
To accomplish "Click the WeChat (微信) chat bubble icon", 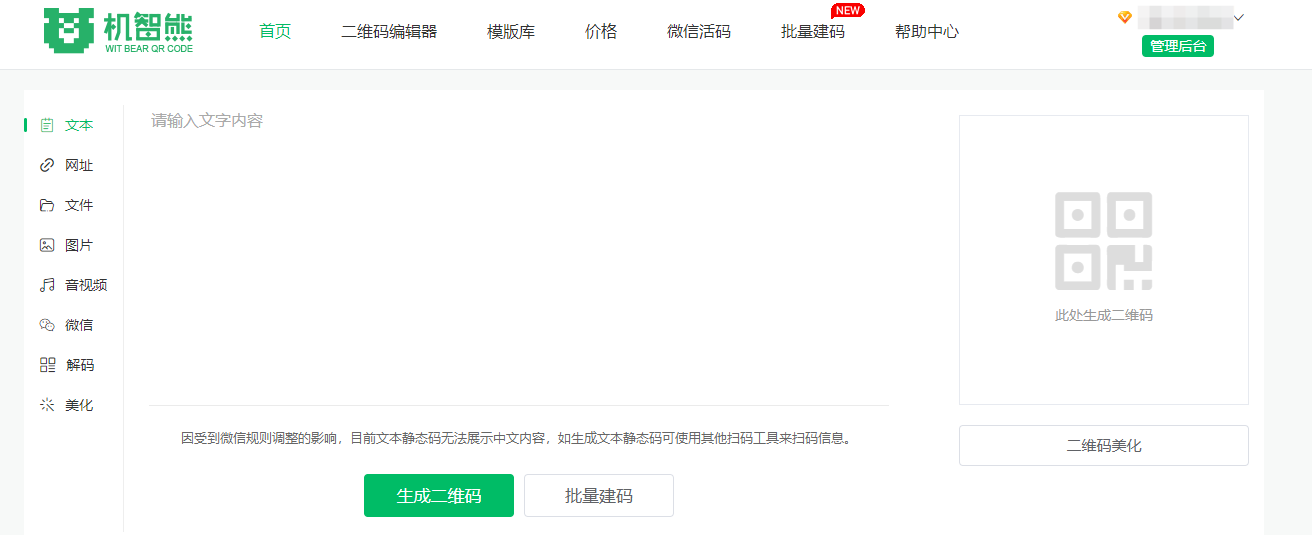I will (x=47, y=325).
